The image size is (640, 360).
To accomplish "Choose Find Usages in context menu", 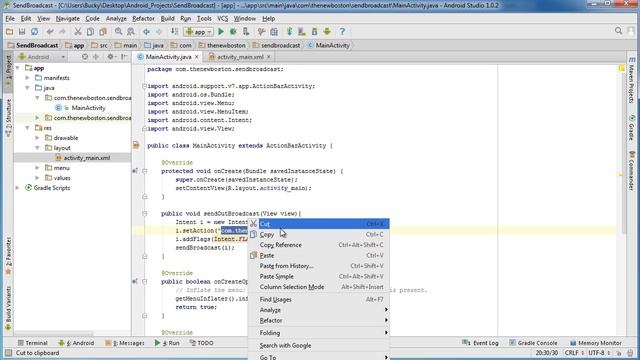I will [x=319, y=300].
